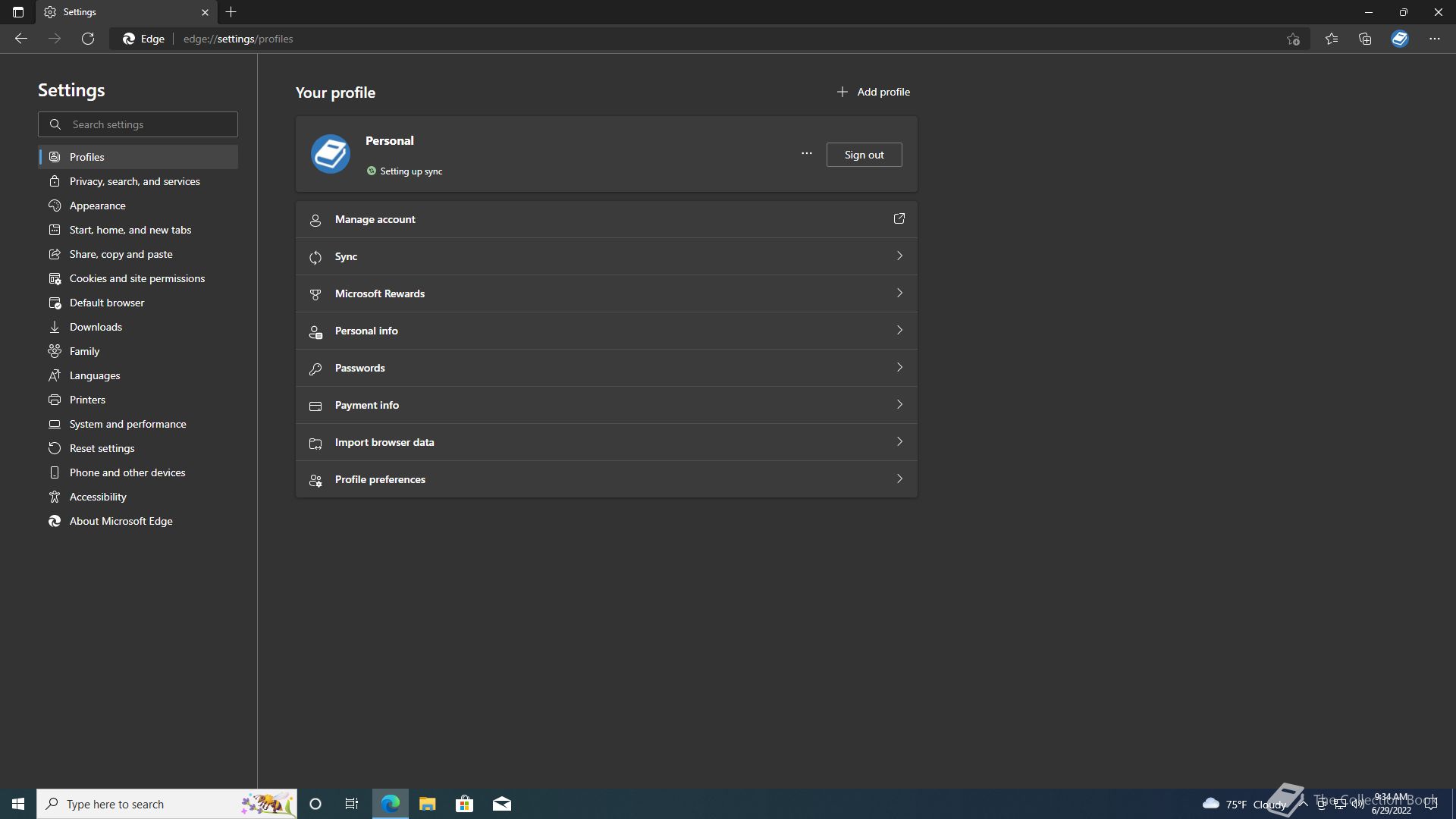Open Family settings

[x=138, y=351]
